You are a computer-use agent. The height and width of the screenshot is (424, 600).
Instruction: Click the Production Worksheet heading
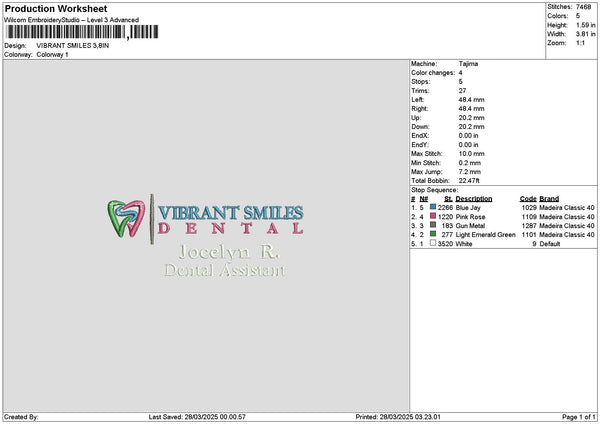point(56,8)
